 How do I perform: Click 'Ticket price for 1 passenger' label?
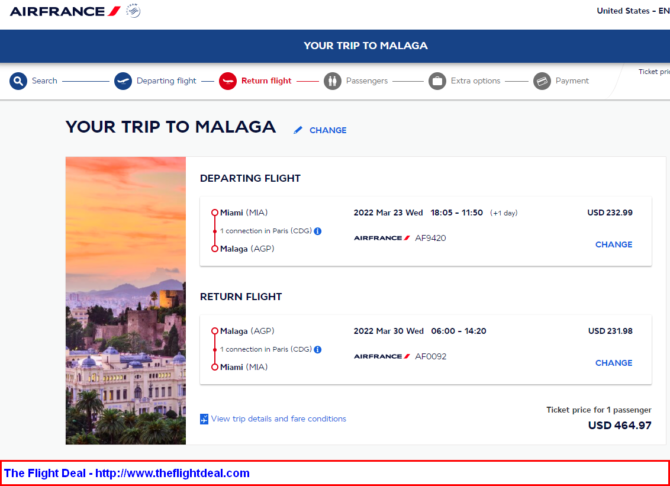pos(599,410)
